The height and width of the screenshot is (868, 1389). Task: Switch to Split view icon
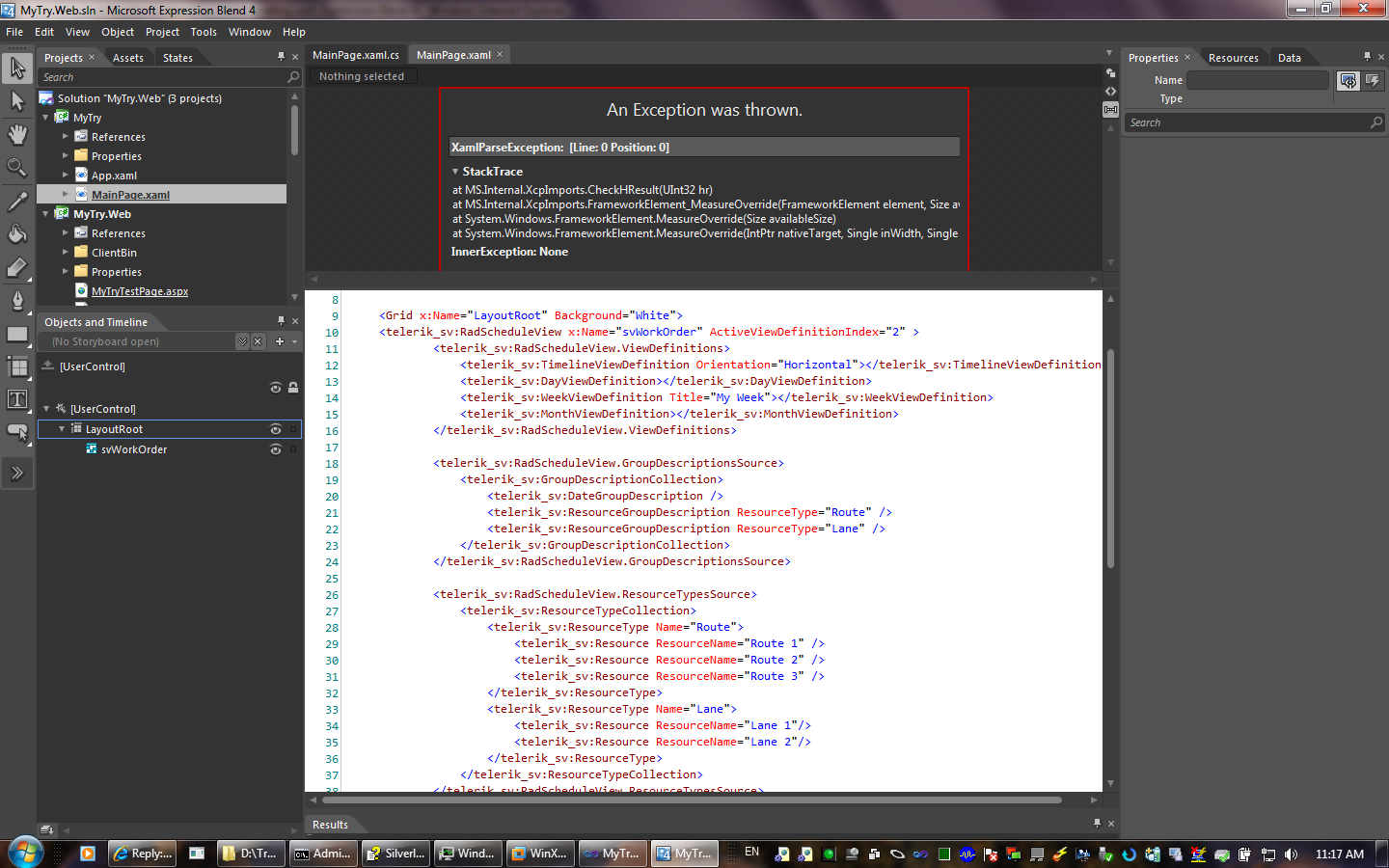[1110, 109]
